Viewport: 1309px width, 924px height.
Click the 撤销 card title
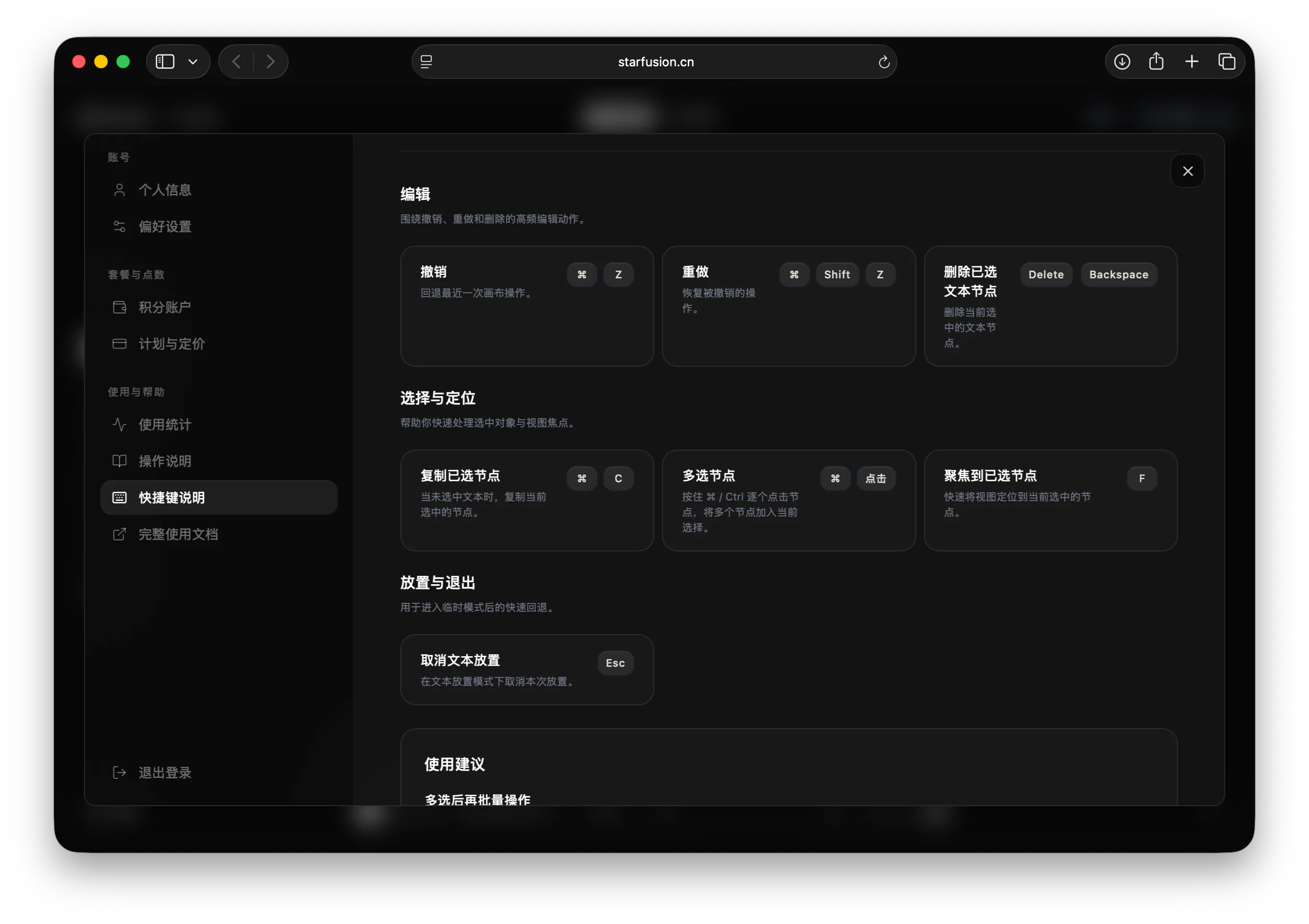pyautogui.click(x=433, y=272)
